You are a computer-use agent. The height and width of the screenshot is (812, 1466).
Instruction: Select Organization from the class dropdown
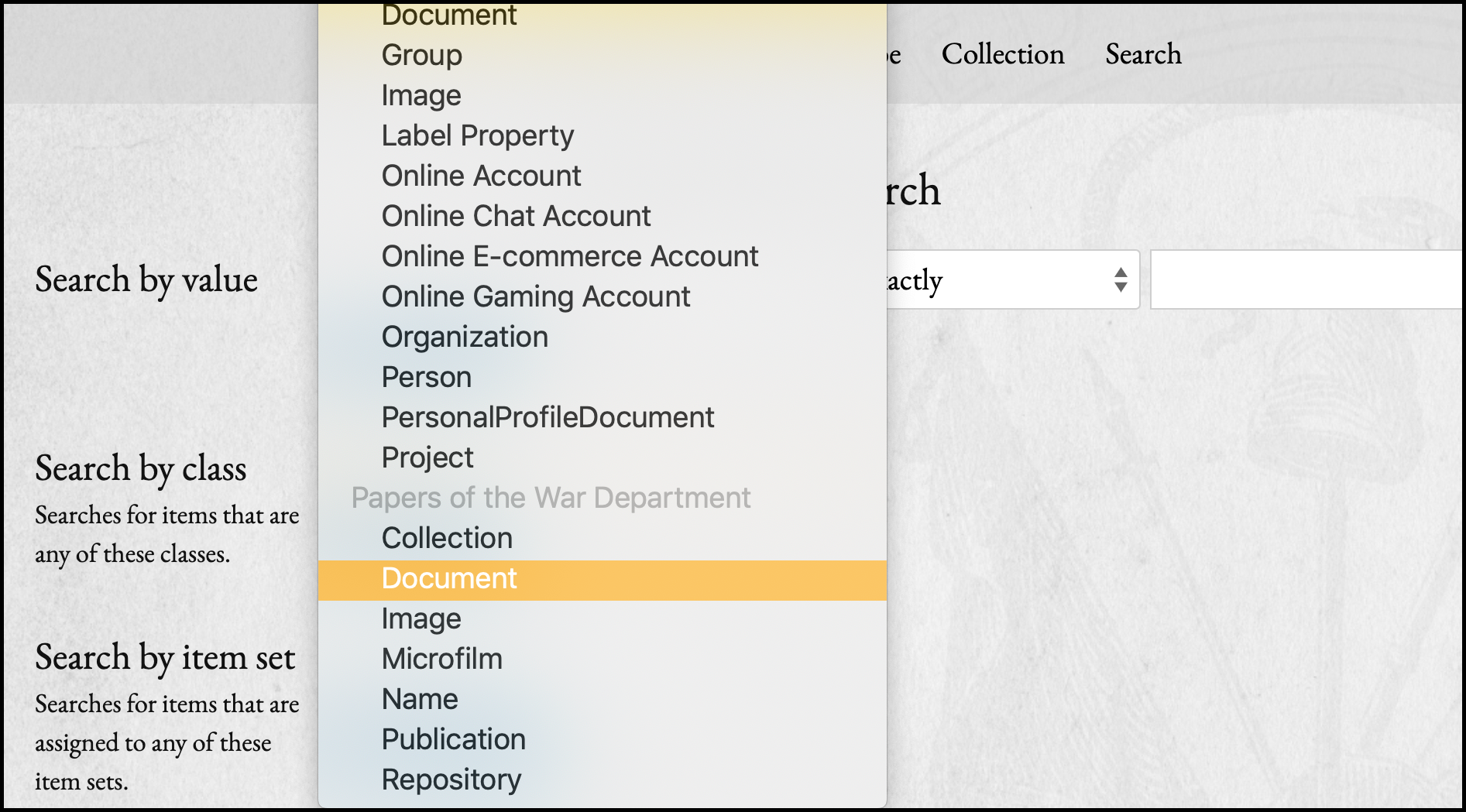pos(464,337)
